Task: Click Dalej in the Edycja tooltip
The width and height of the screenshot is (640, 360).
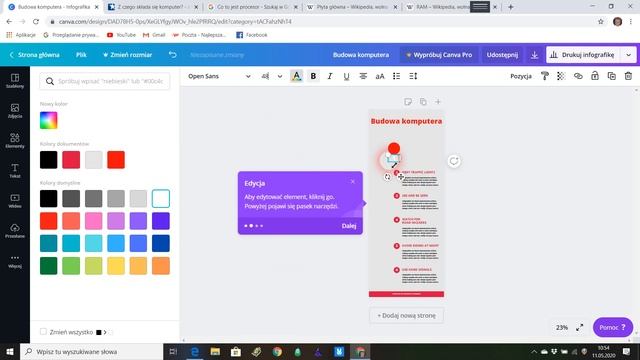Action: coord(349,226)
